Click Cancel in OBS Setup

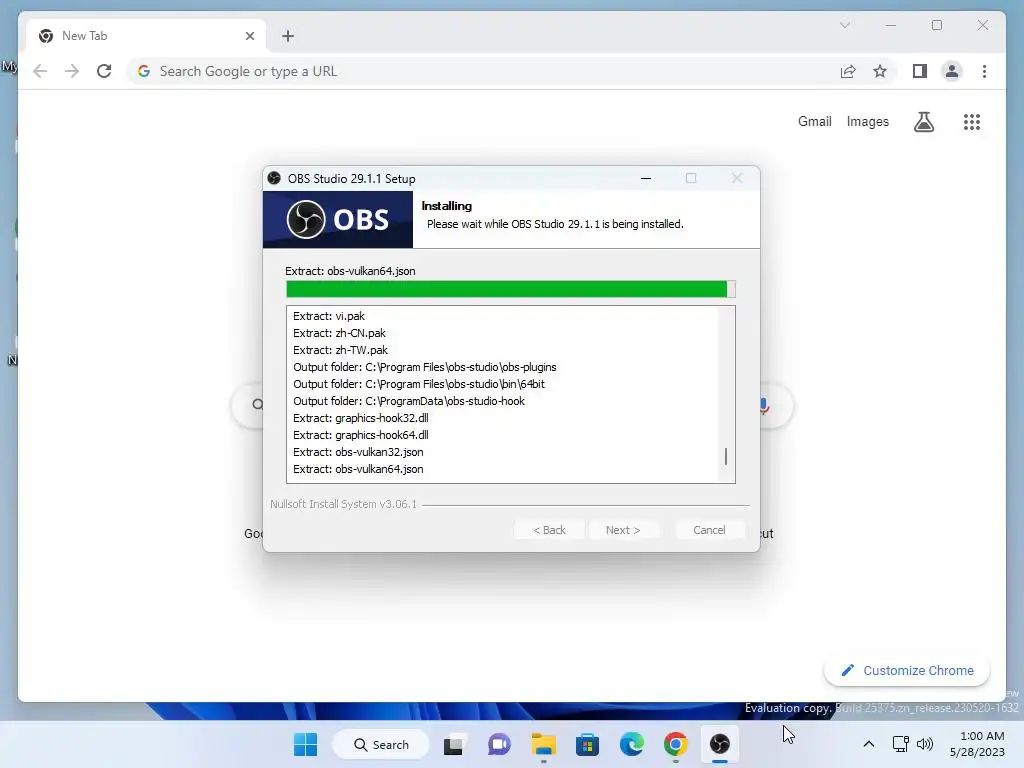coord(709,530)
